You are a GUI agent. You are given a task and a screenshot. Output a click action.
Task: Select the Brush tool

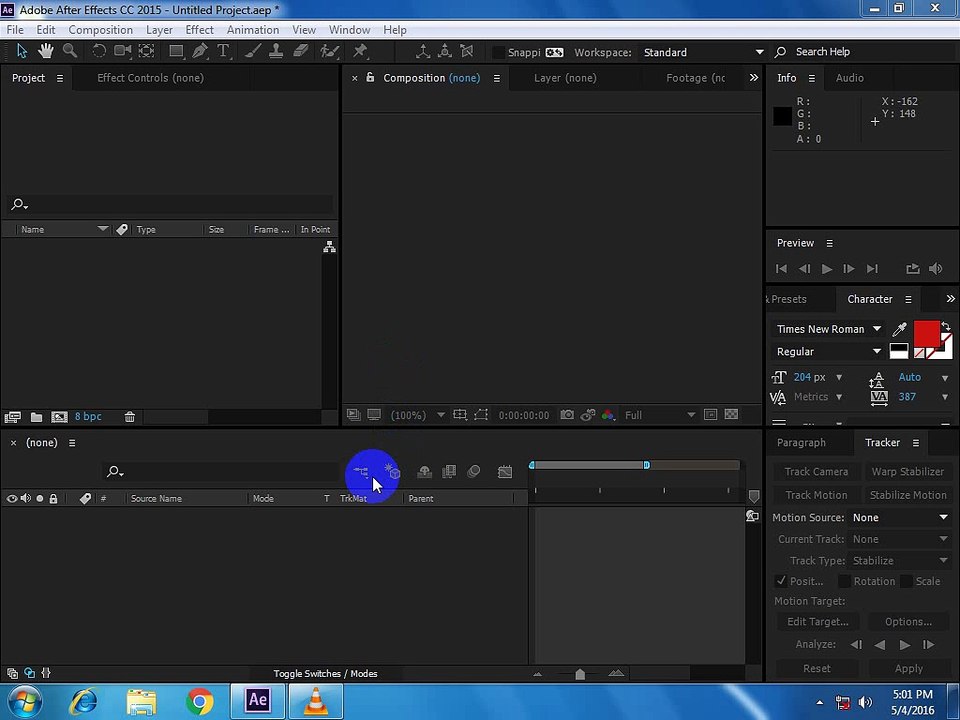(x=252, y=51)
